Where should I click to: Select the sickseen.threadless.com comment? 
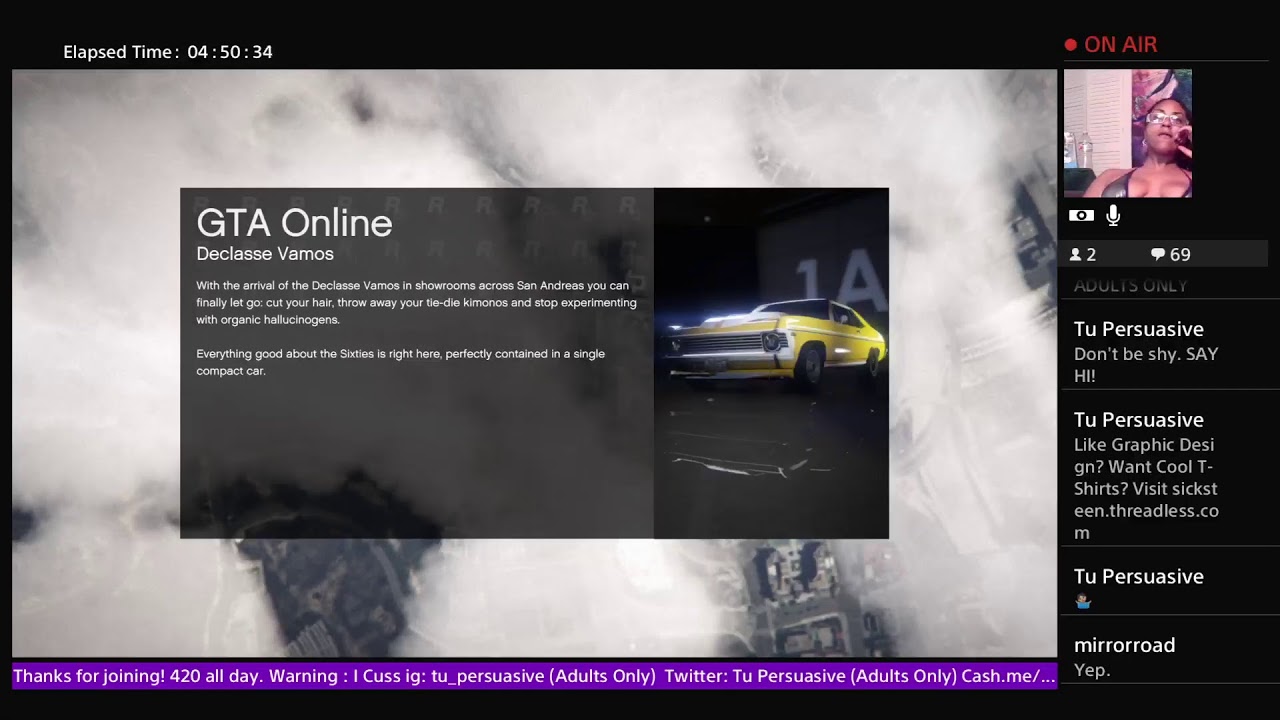click(1146, 489)
